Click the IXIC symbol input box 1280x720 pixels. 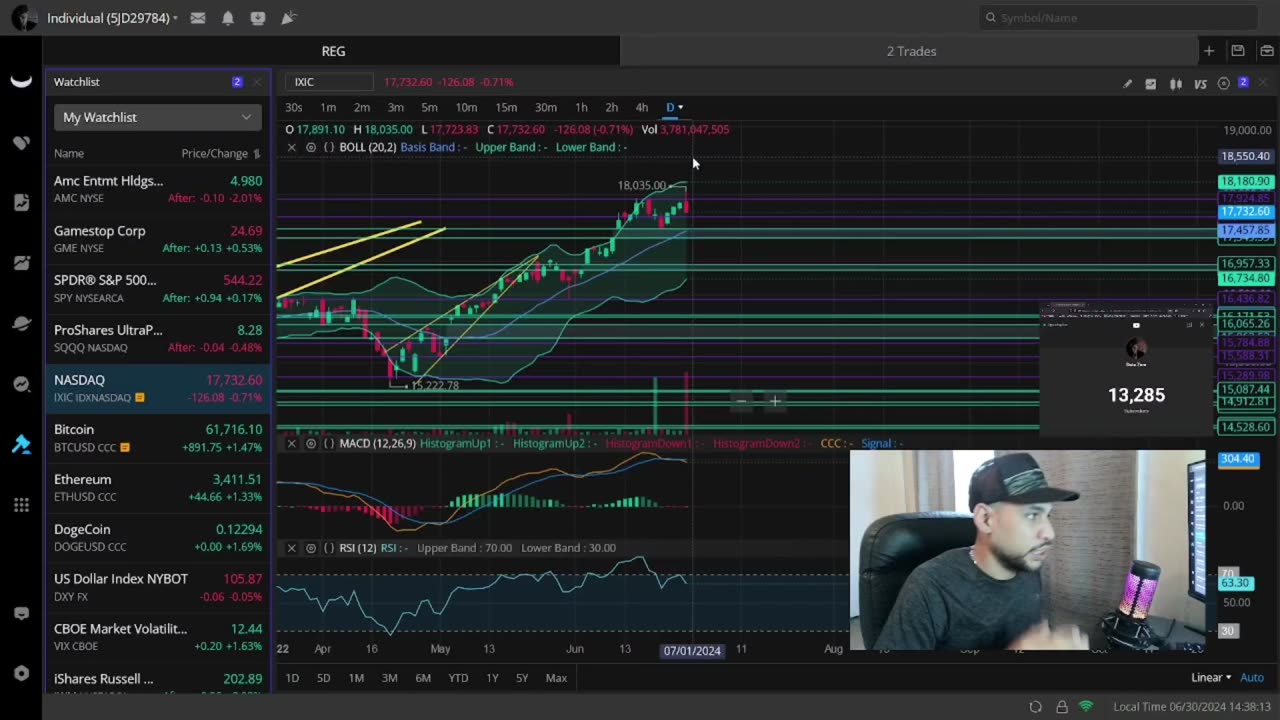click(329, 82)
